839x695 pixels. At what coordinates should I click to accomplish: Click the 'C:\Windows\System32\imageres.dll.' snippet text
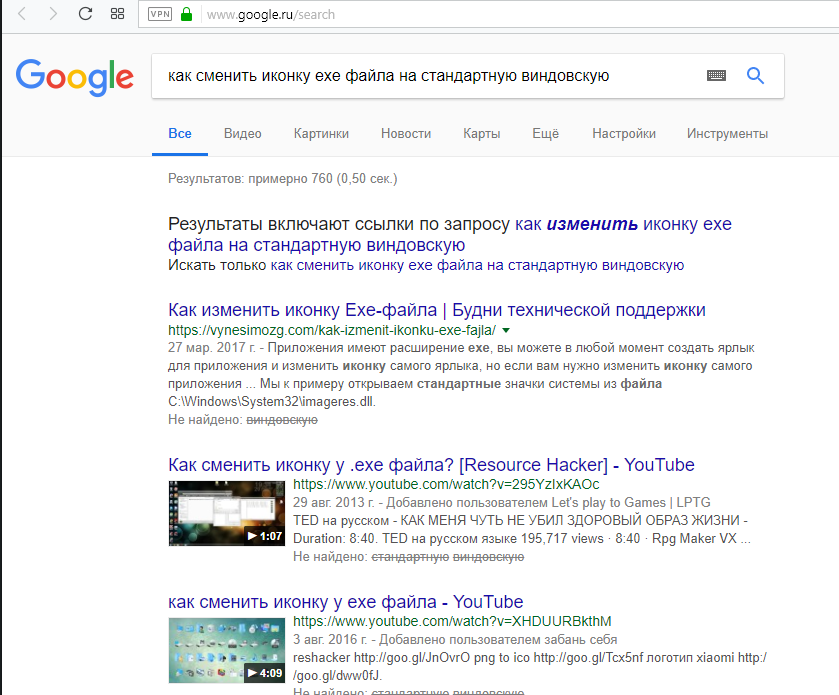pos(272,402)
